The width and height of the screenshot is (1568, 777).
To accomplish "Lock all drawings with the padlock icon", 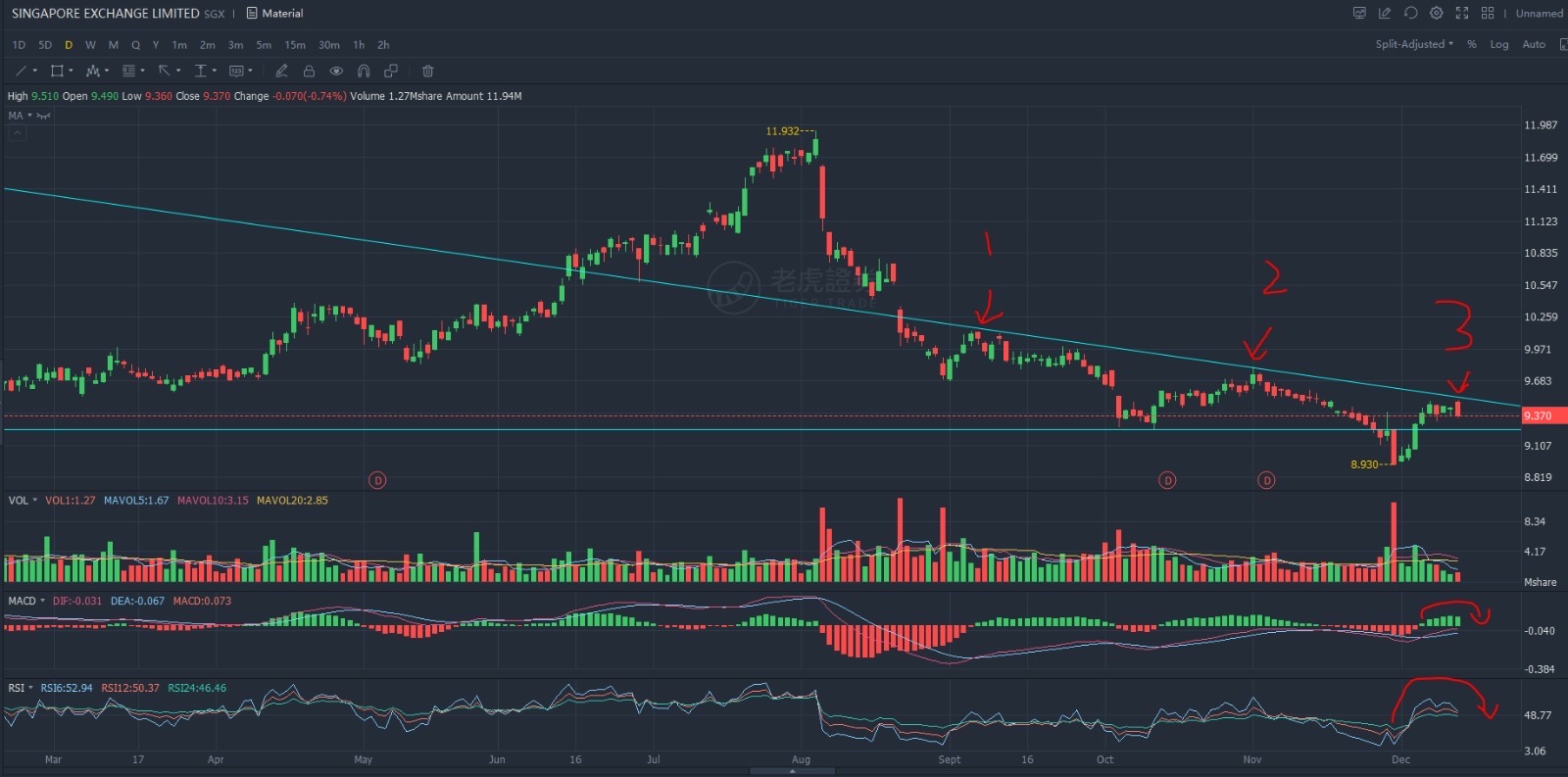I will coord(309,71).
